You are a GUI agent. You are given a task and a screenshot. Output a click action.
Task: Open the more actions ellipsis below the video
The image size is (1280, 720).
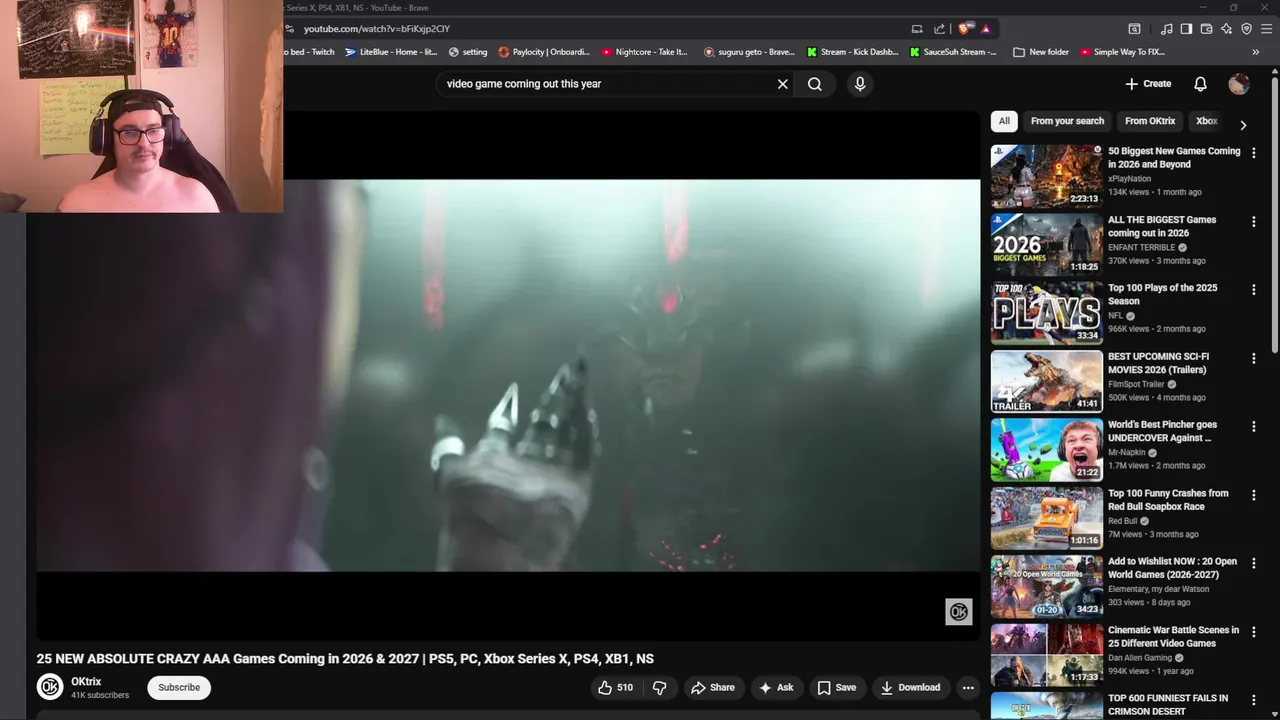967,687
